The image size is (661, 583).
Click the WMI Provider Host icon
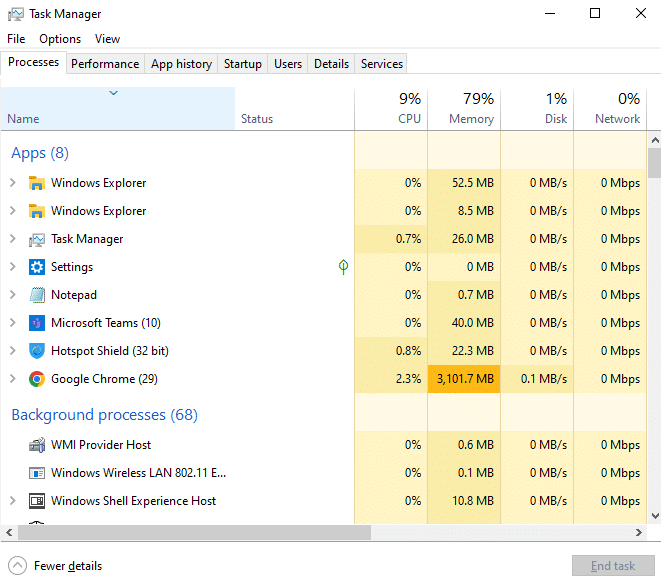point(37,445)
